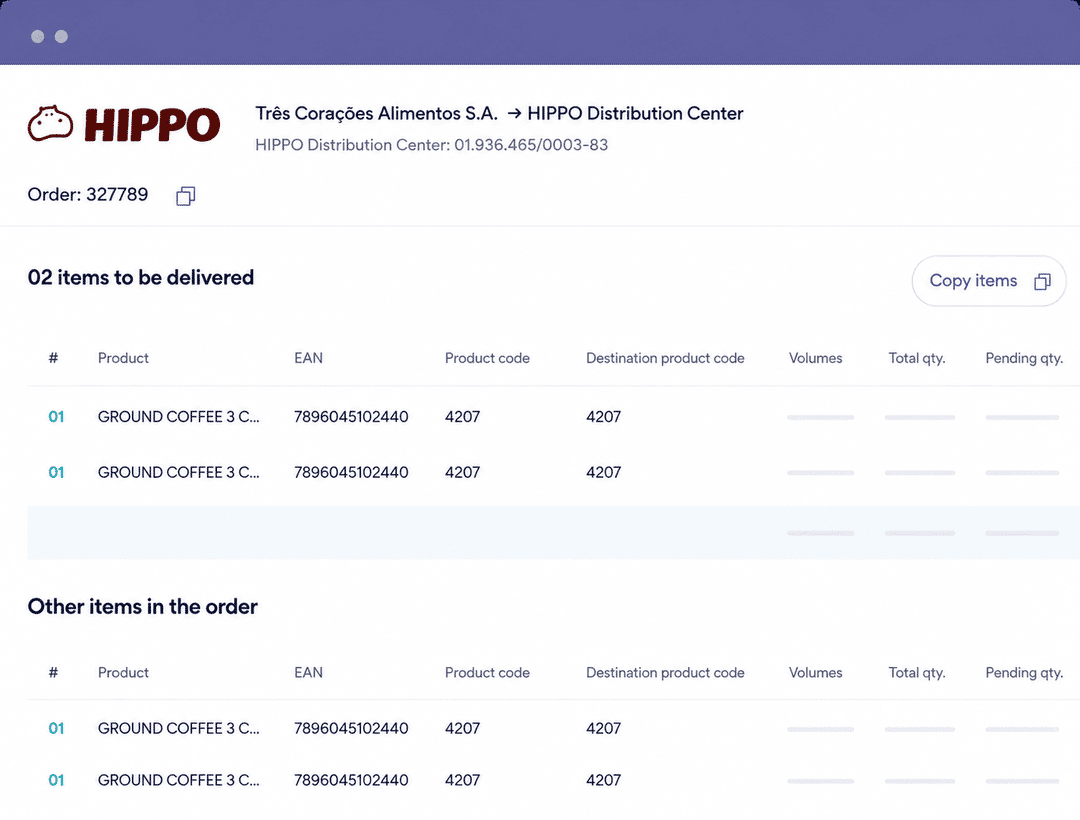Click the arrow between supplier and HIPPO Distribution Center
This screenshot has width=1080, height=820.
[x=514, y=114]
